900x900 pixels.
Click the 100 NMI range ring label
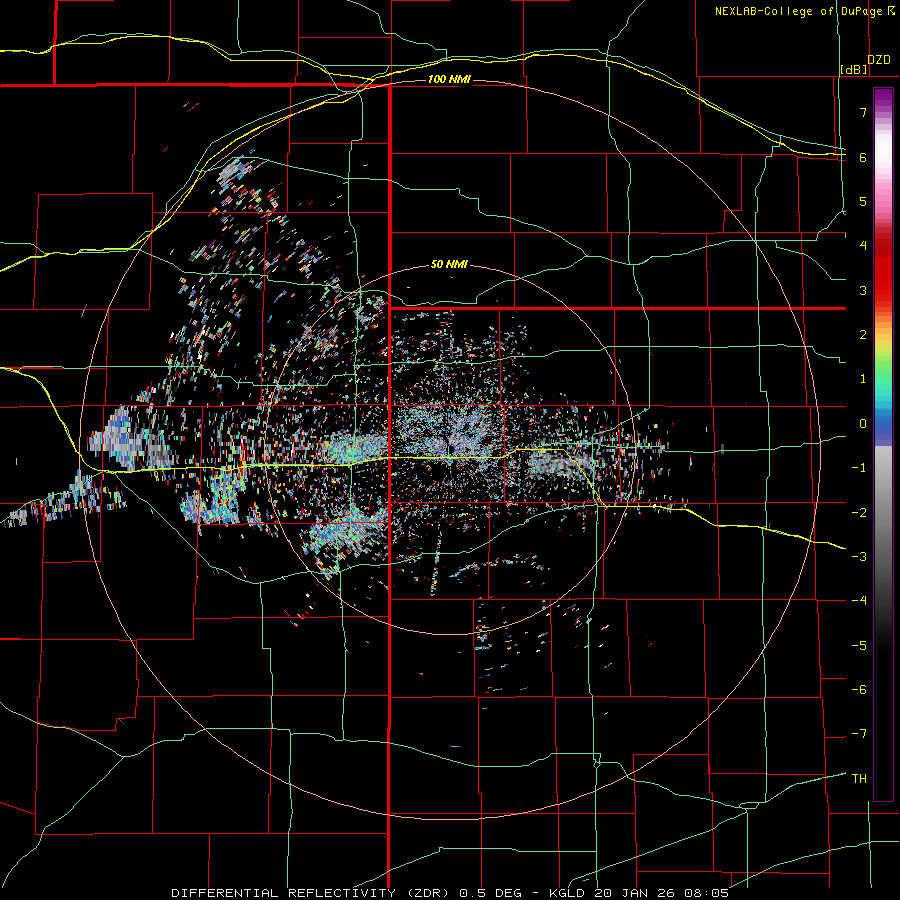click(449, 79)
